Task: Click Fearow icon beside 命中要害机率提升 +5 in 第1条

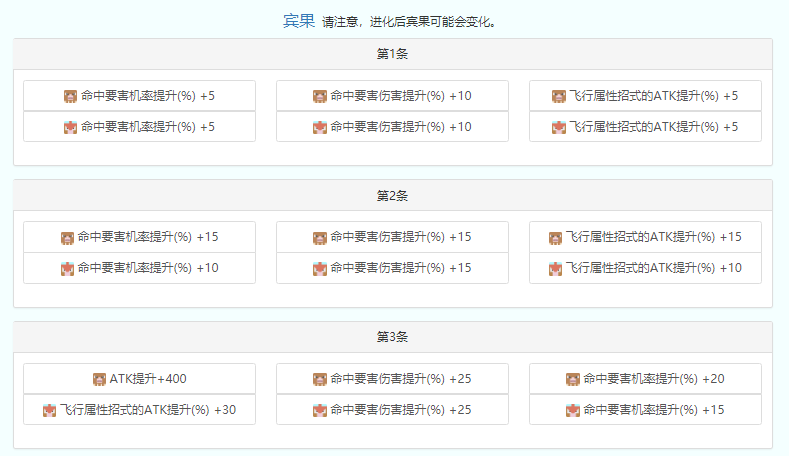Action: pos(70,127)
